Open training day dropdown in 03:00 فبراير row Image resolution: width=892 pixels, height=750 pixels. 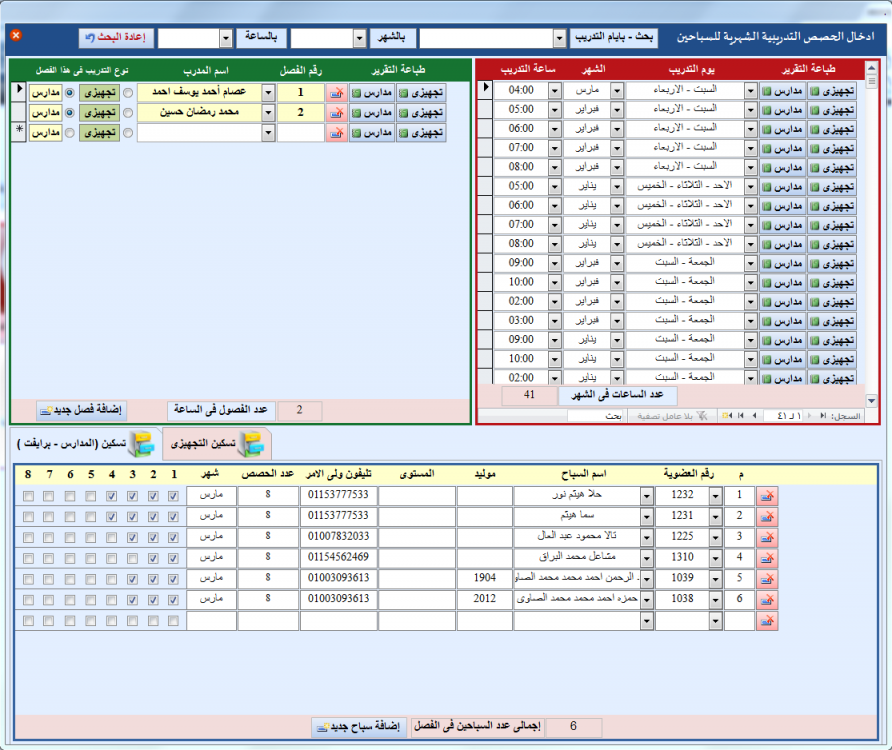click(751, 322)
